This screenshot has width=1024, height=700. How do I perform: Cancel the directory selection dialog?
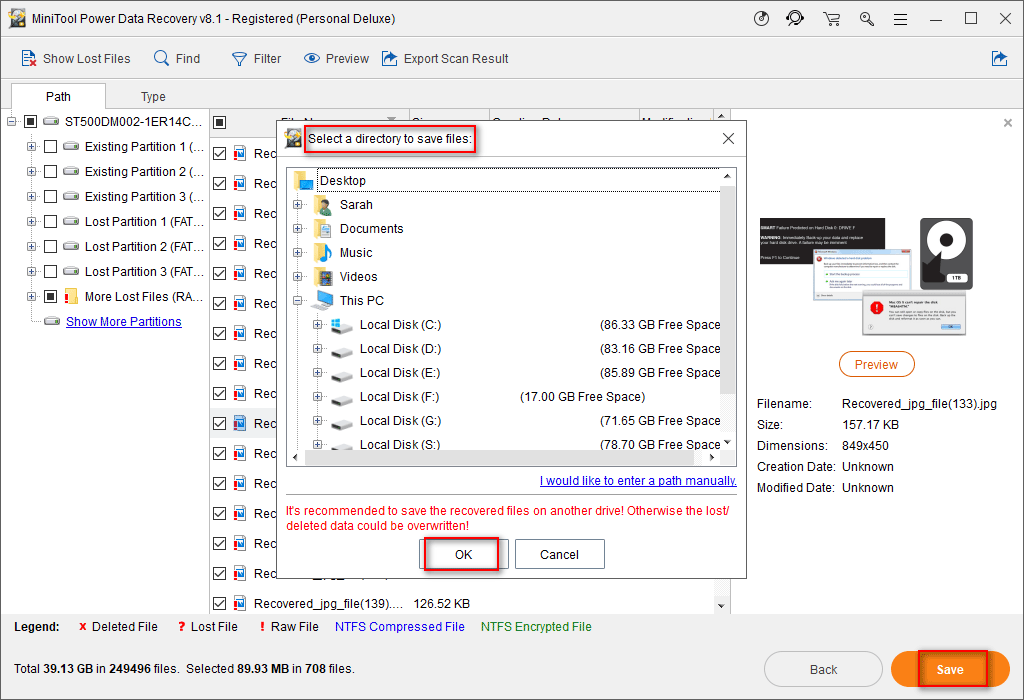coord(560,554)
